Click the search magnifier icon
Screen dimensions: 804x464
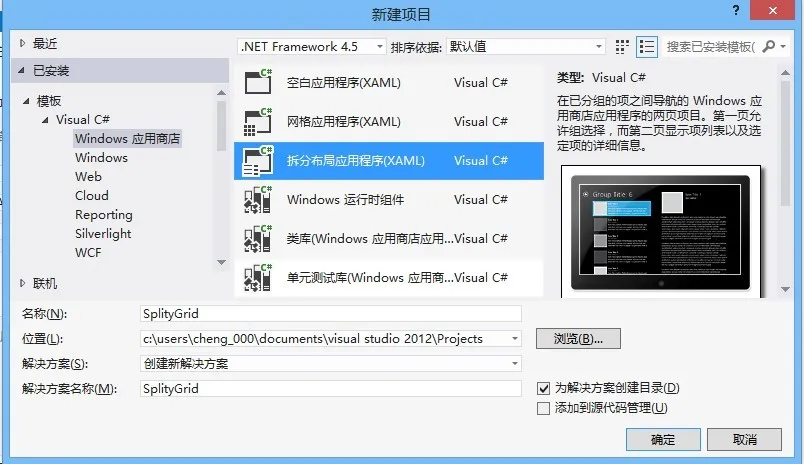click(769, 47)
